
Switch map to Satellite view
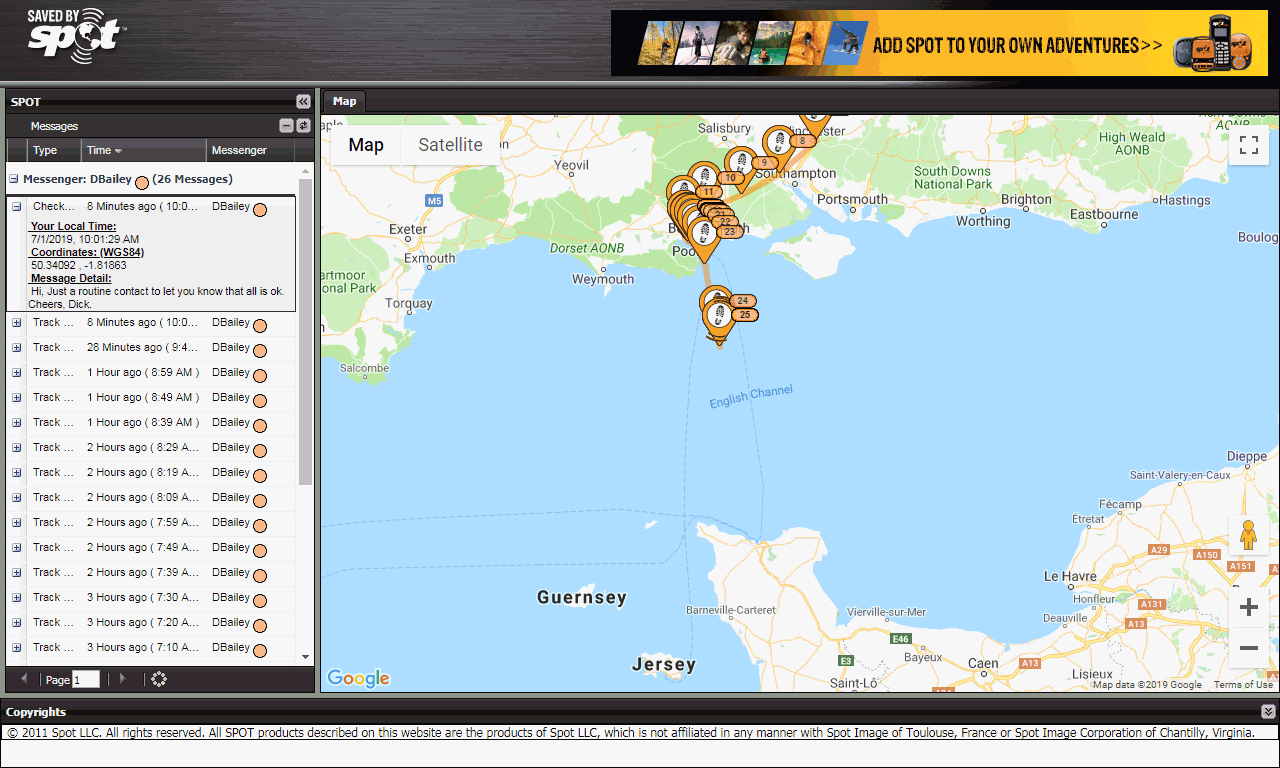[450, 145]
